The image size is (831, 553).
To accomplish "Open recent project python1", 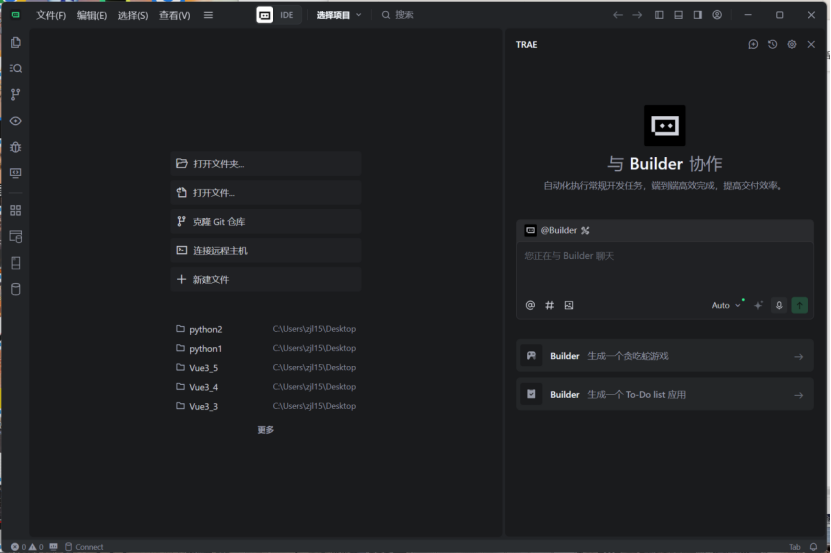I will click(x=266, y=348).
